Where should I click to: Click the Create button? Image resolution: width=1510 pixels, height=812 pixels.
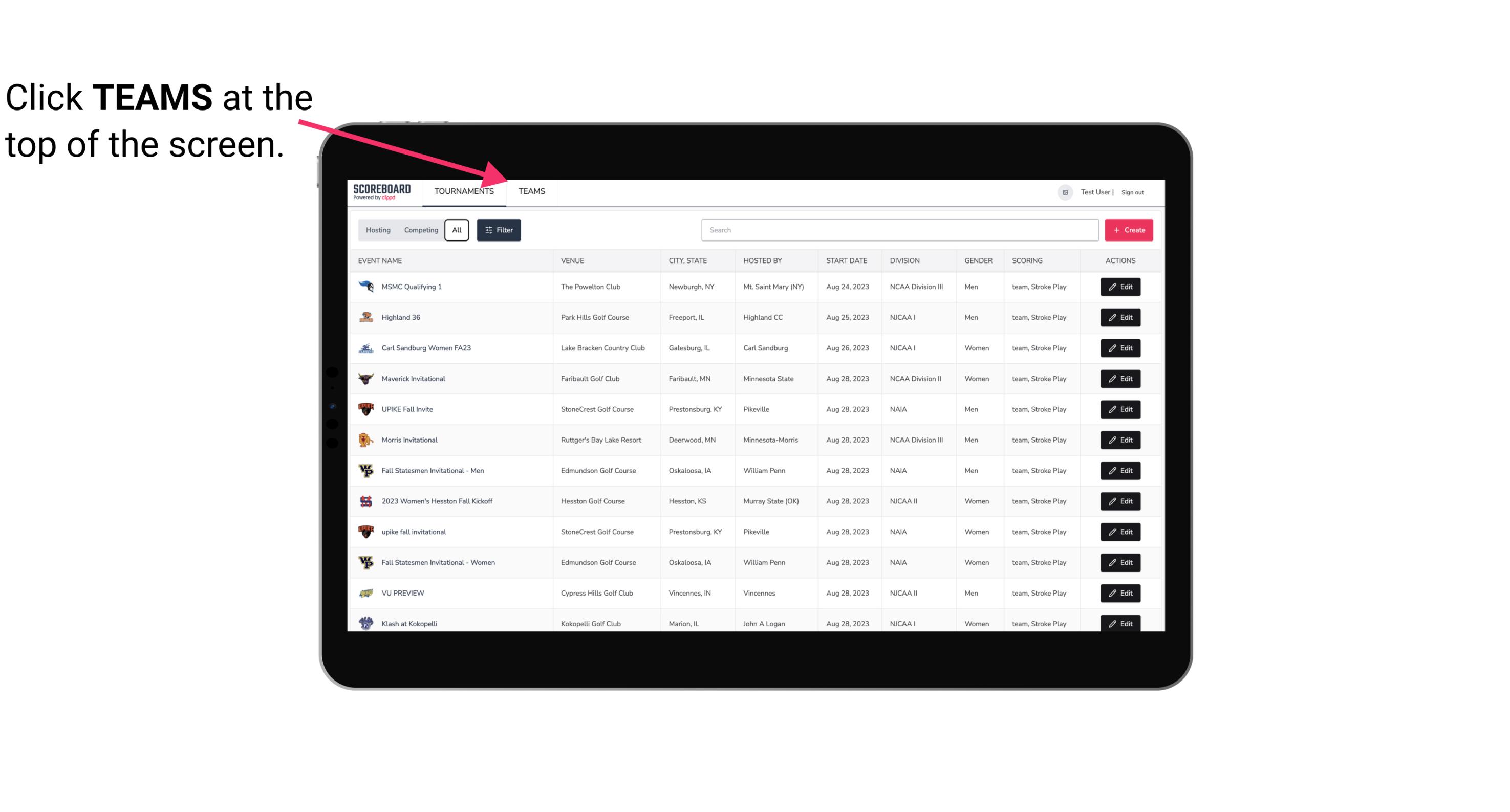[1128, 230]
